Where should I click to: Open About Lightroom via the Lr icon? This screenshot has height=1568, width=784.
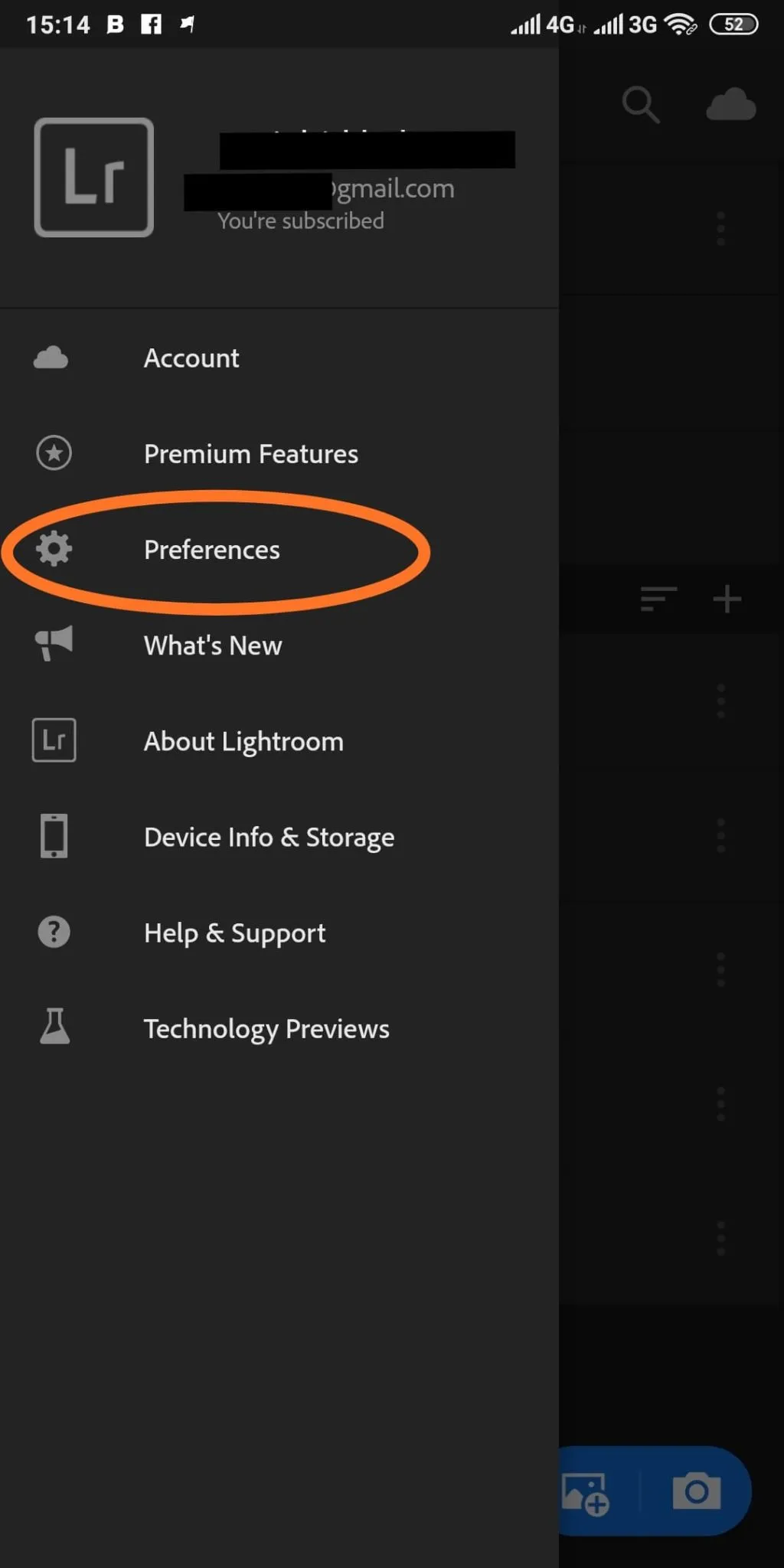pos(54,740)
